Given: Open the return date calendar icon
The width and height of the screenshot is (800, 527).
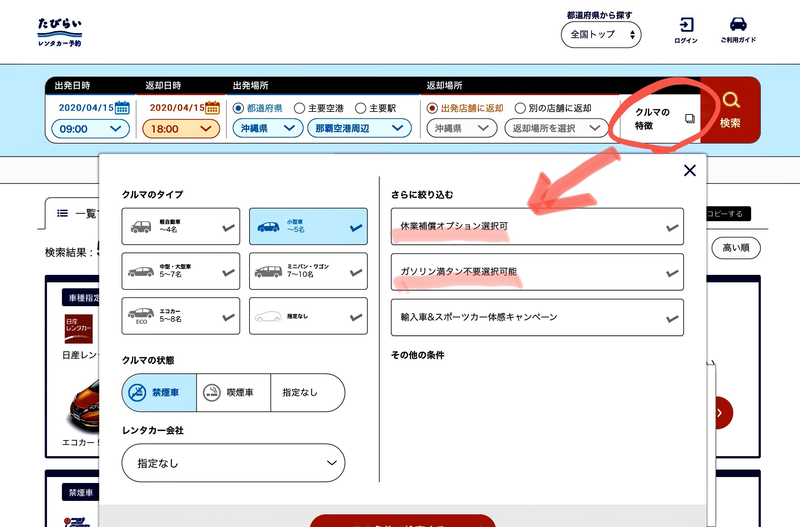Looking at the screenshot, I should coord(212,108).
